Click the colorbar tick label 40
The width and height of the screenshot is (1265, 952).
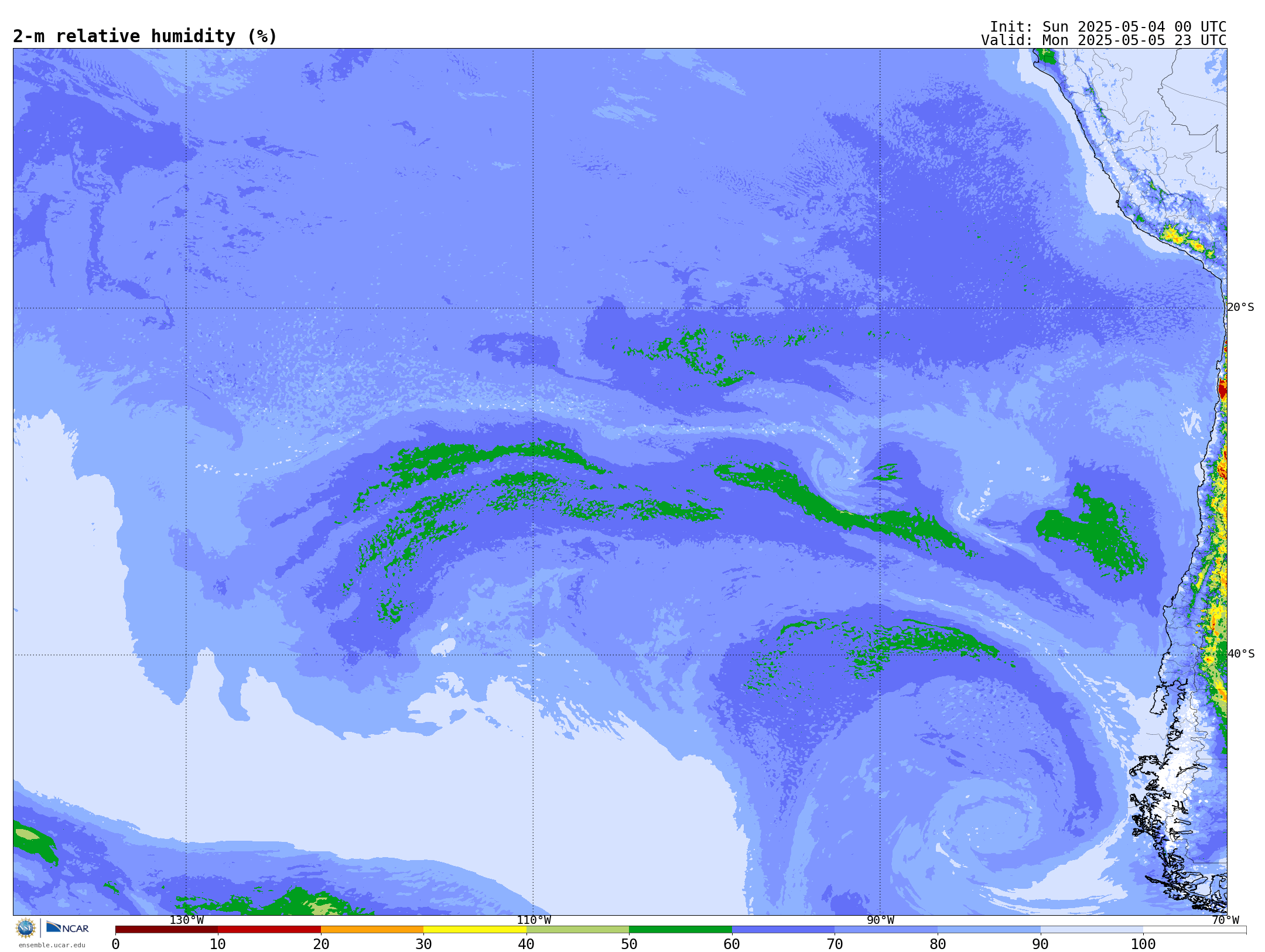[x=526, y=944]
